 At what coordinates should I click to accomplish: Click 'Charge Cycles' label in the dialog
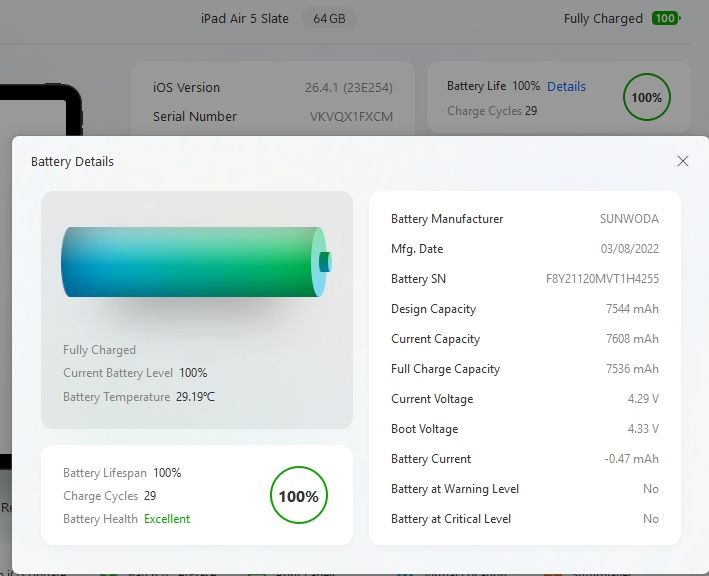pyautogui.click(x=100, y=496)
